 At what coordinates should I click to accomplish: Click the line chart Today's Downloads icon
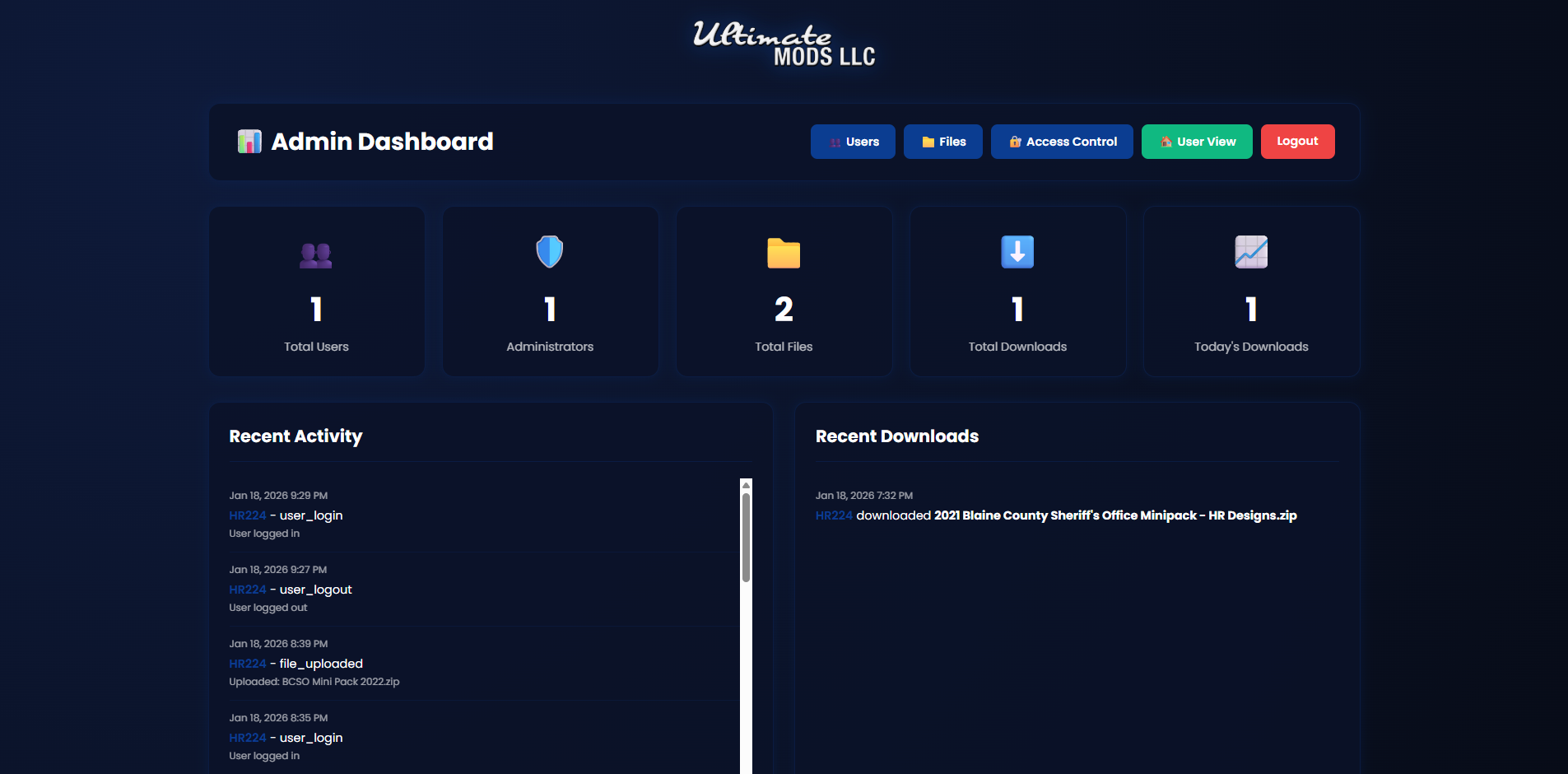pyautogui.click(x=1251, y=252)
